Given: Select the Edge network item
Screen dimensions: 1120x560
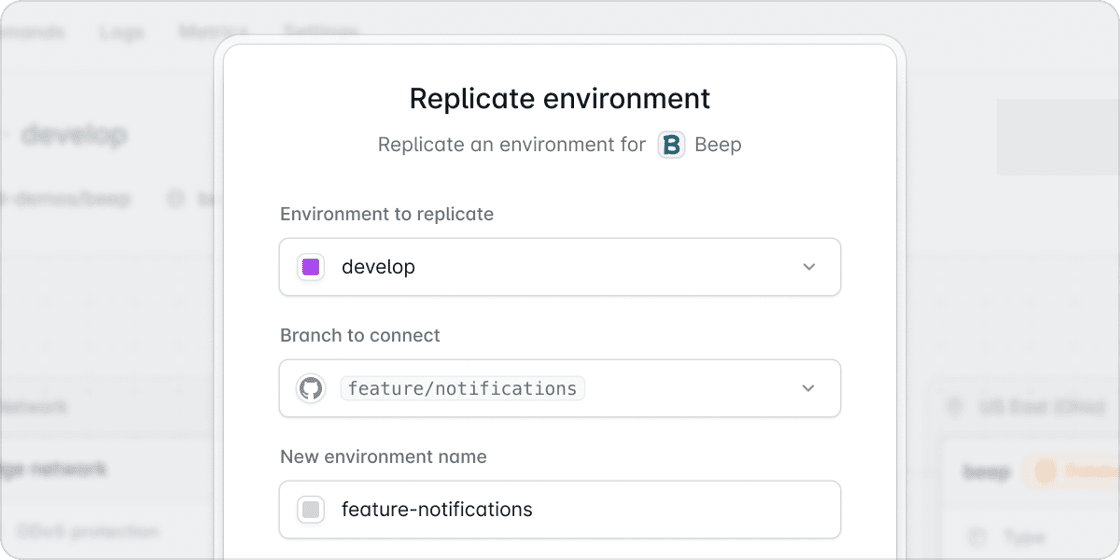Looking at the screenshot, I should (x=55, y=469).
